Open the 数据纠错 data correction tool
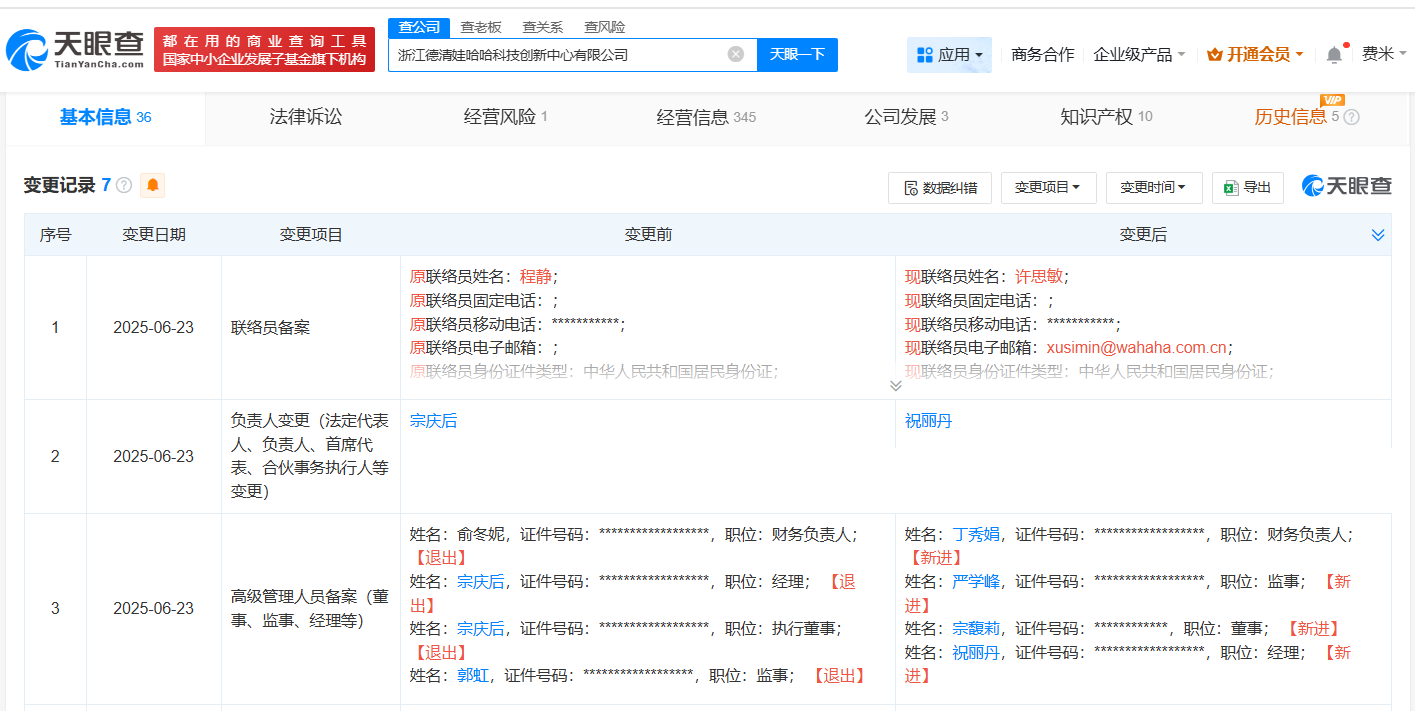This screenshot has height=711, width=1415. [x=939, y=187]
